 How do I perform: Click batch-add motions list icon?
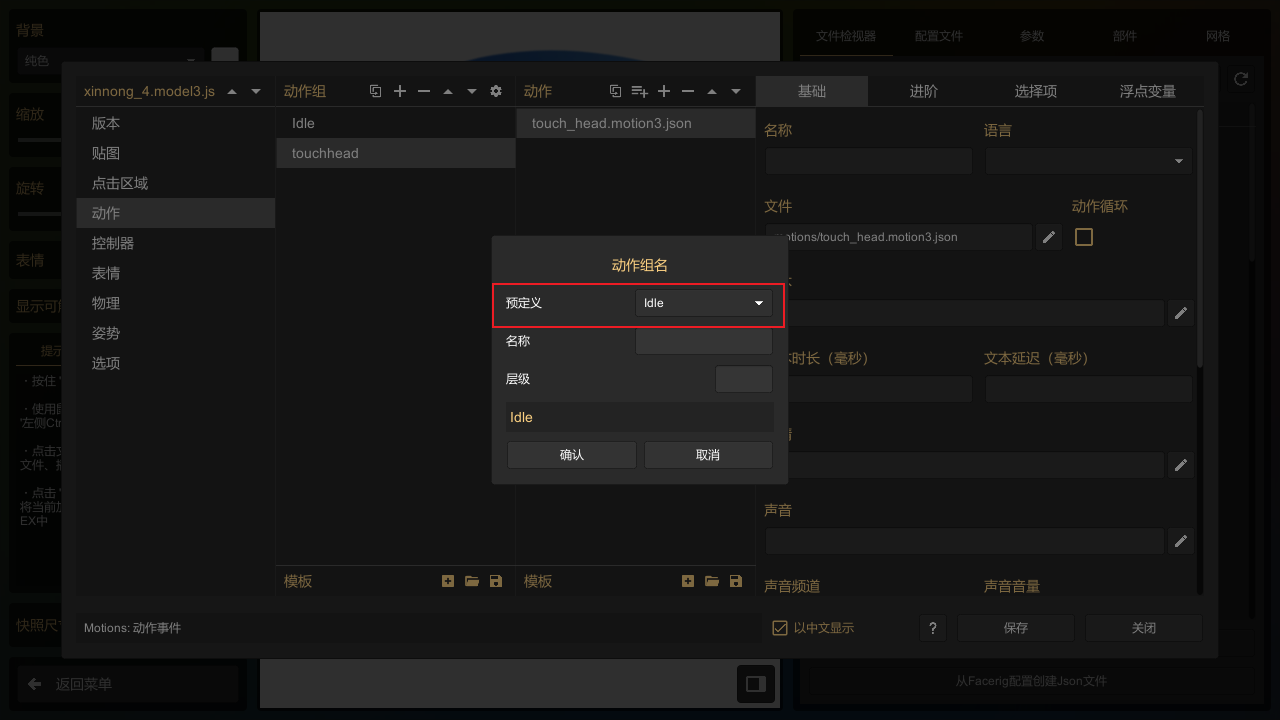pyautogui.click(x=640, y=91)
